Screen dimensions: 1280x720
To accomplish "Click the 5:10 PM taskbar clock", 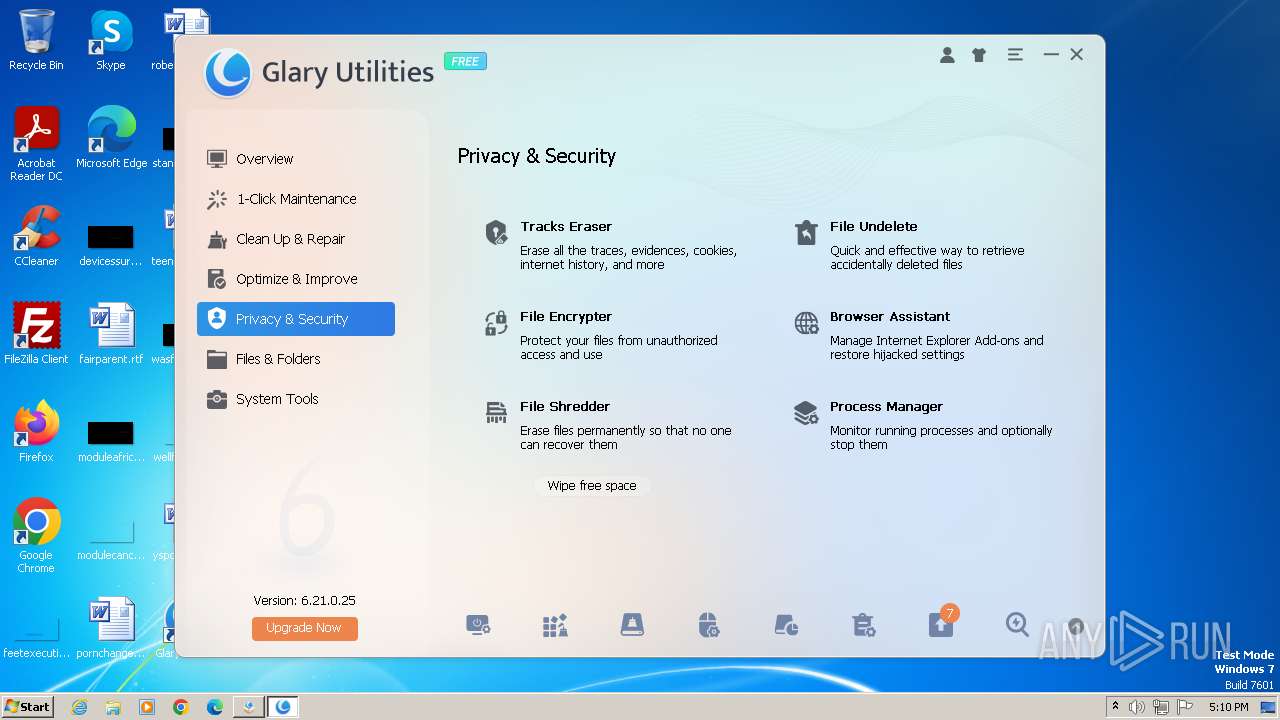I will tap(1228, 707).
